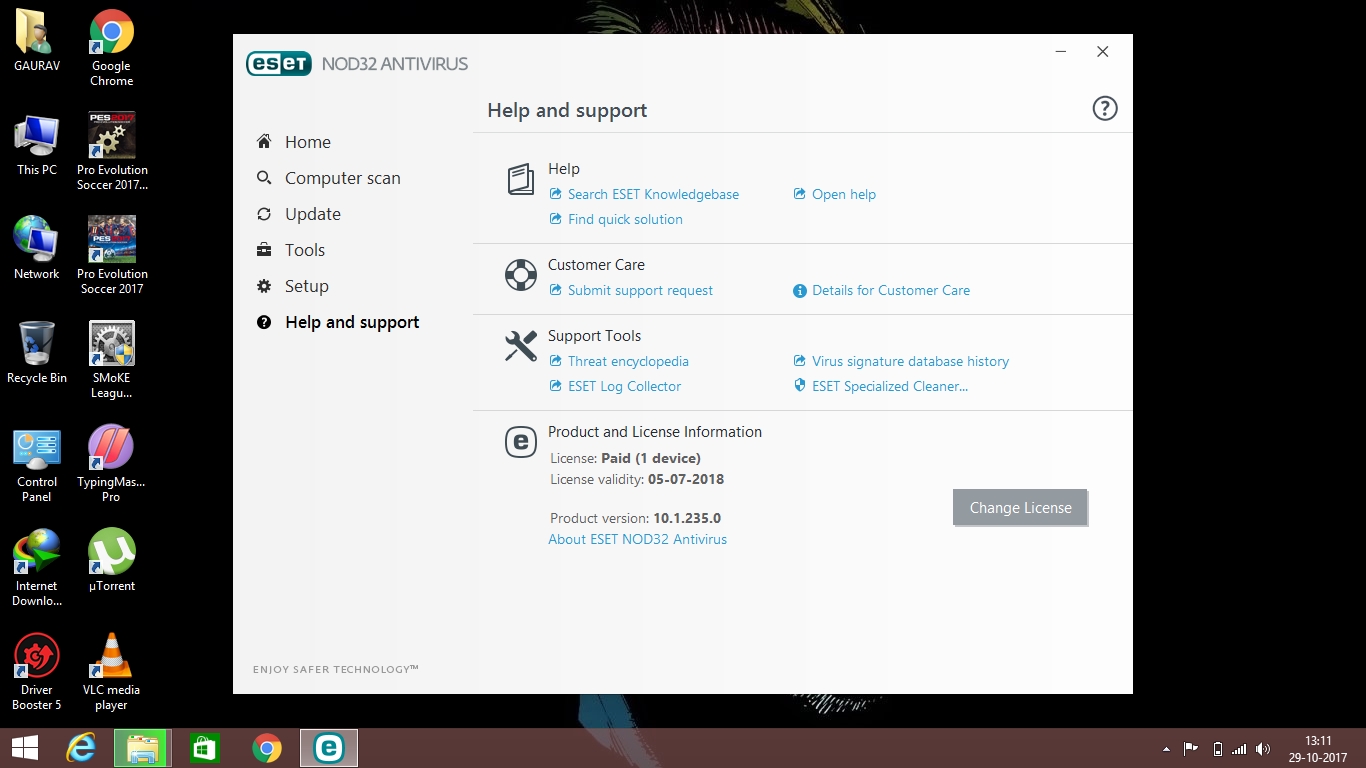Click the battery/power tray icon
Screen dimensions: 1366x768
click(x=1217, y=749)
